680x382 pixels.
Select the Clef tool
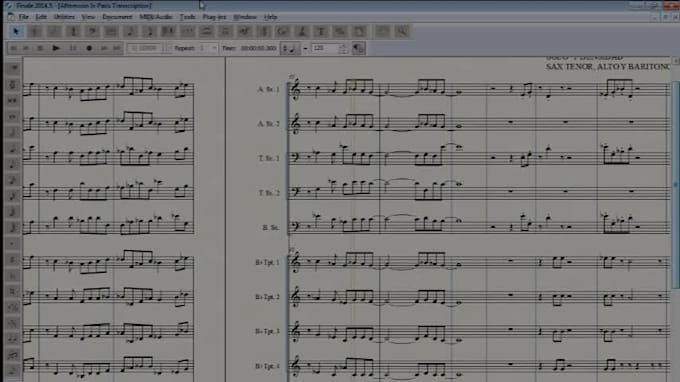(92, 32)
